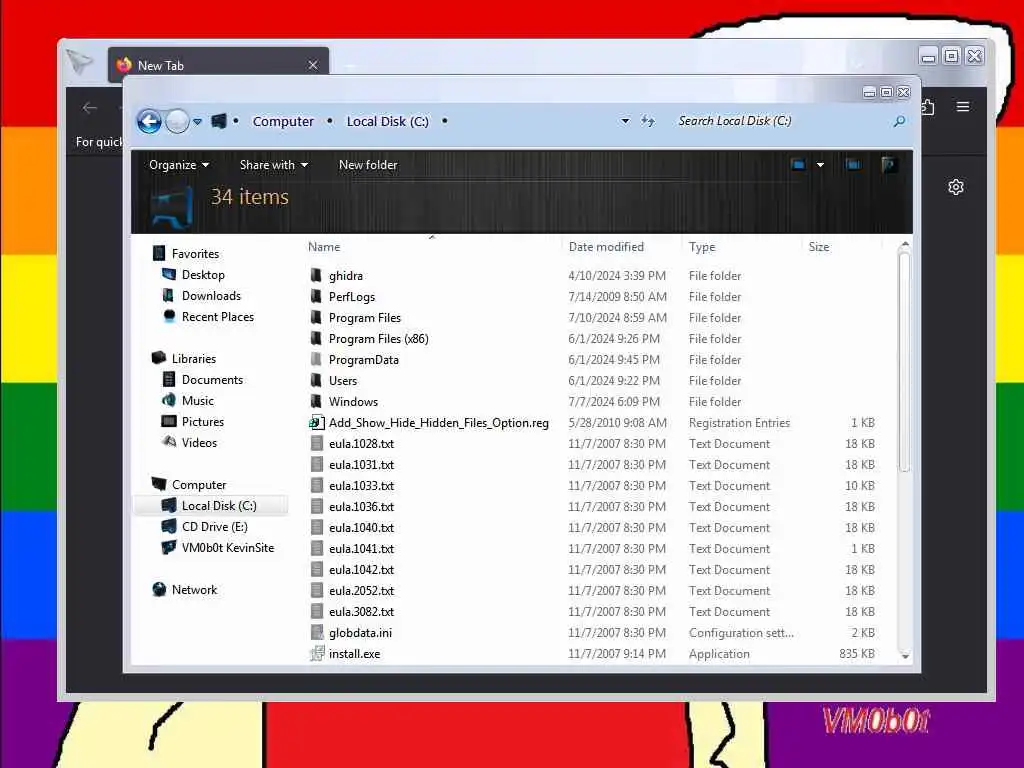
Task: Select the file eula.1036.txt
Action: point(361,507)
